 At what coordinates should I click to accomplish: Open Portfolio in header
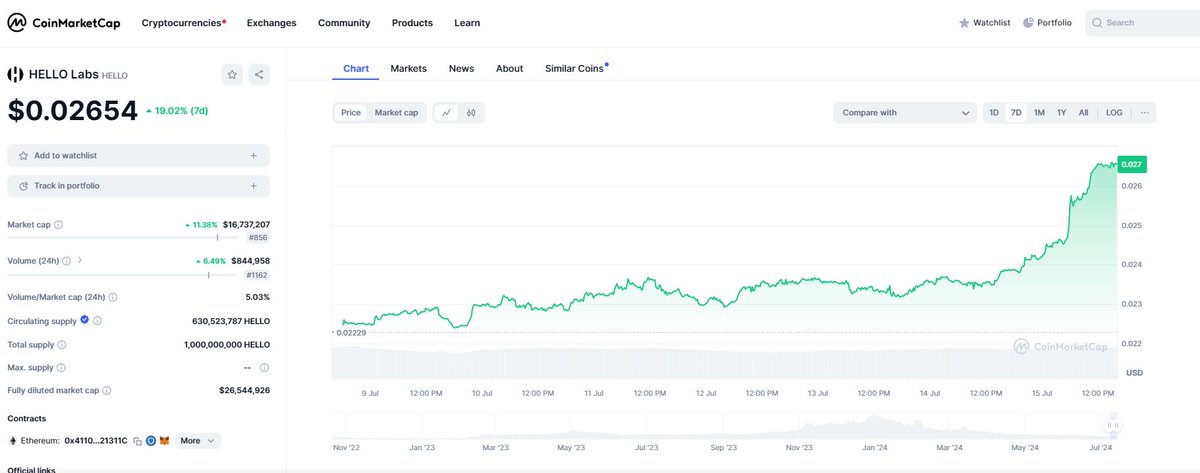pyautogui.click(x=1047, y=23)
